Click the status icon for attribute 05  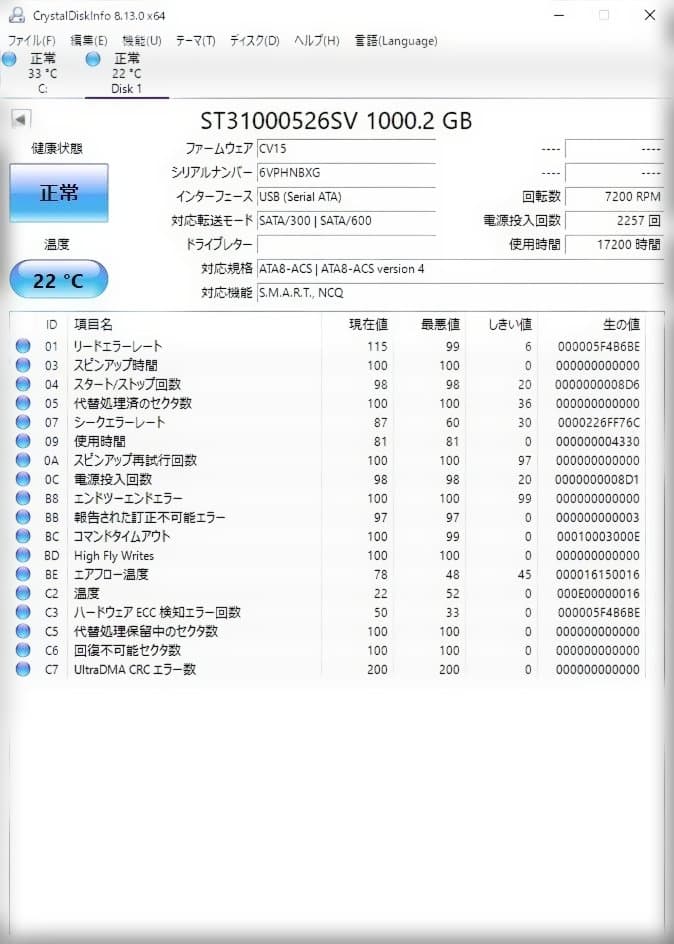tap(23, 403)
